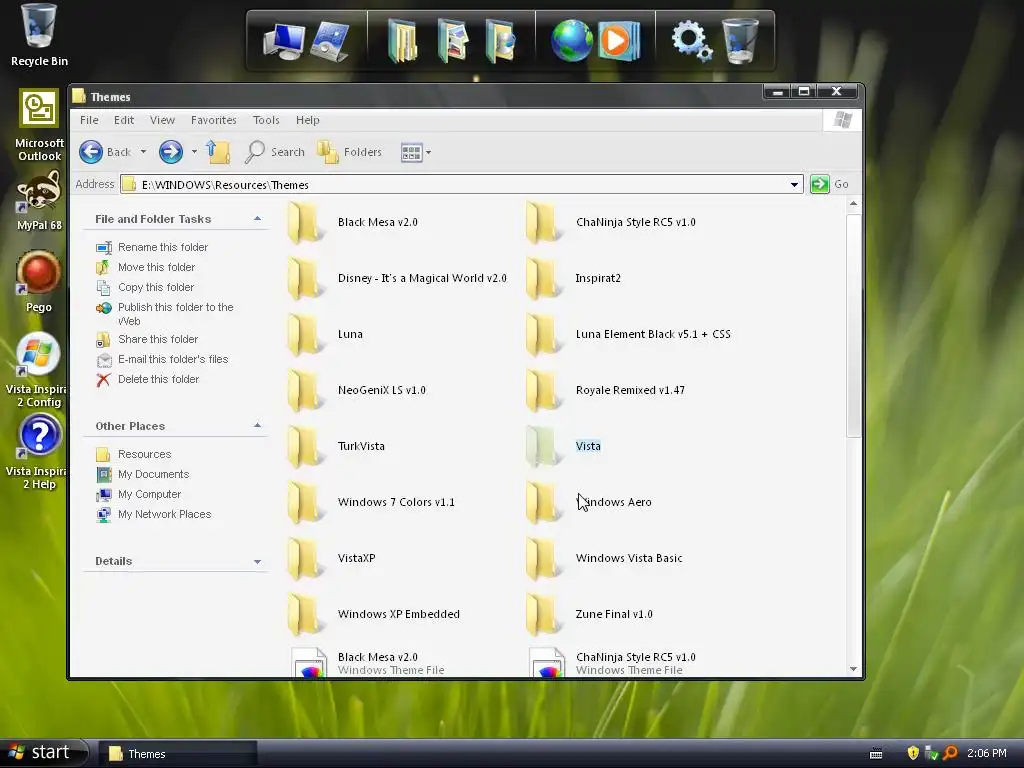1024x768 pixels.
Task: Go to My Computer in Other Places
Action: pos(138,494)
